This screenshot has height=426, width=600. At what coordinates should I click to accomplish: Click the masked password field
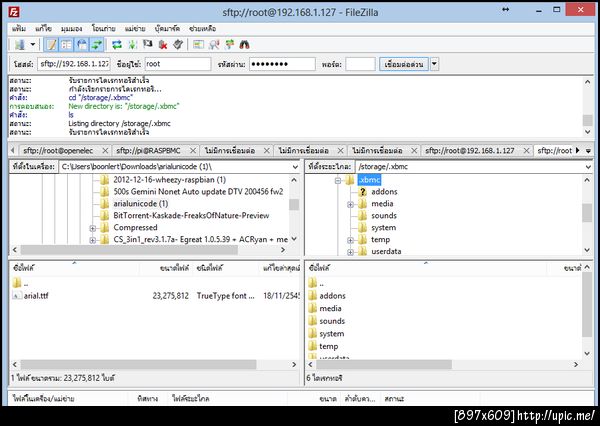pyautogui.click(x=282, y=64)
